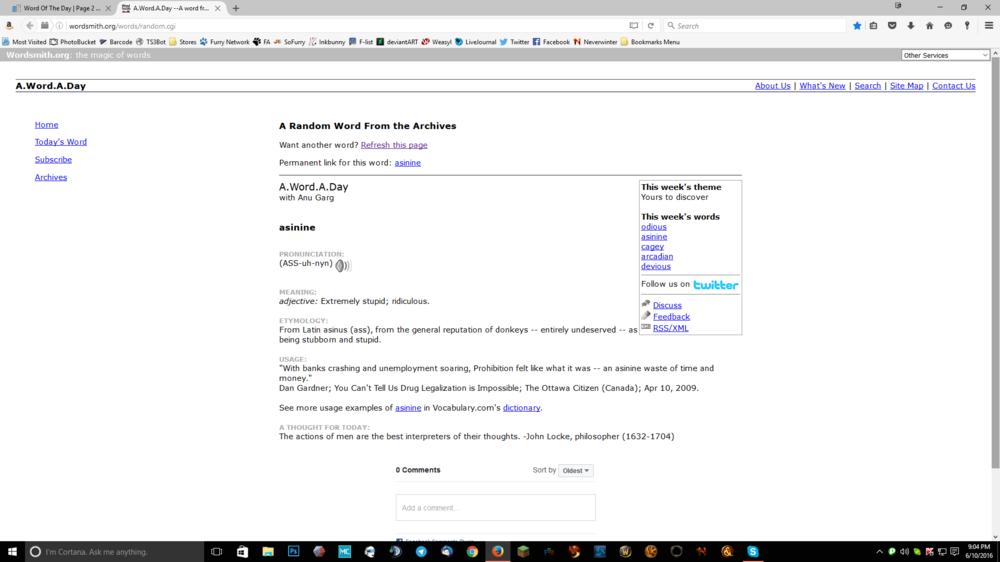Open the Sort by Oldest dropdown

tap(575, 471)
